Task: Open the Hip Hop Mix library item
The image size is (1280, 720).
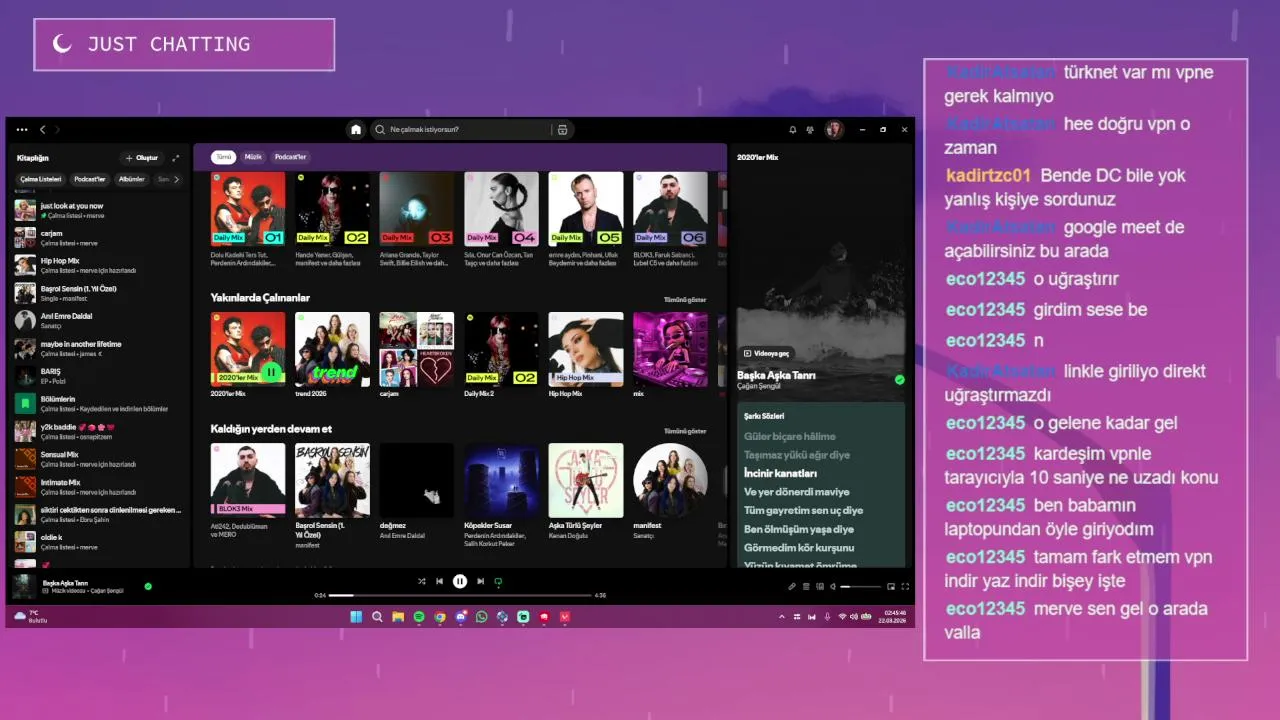Action: click(98, 265)
